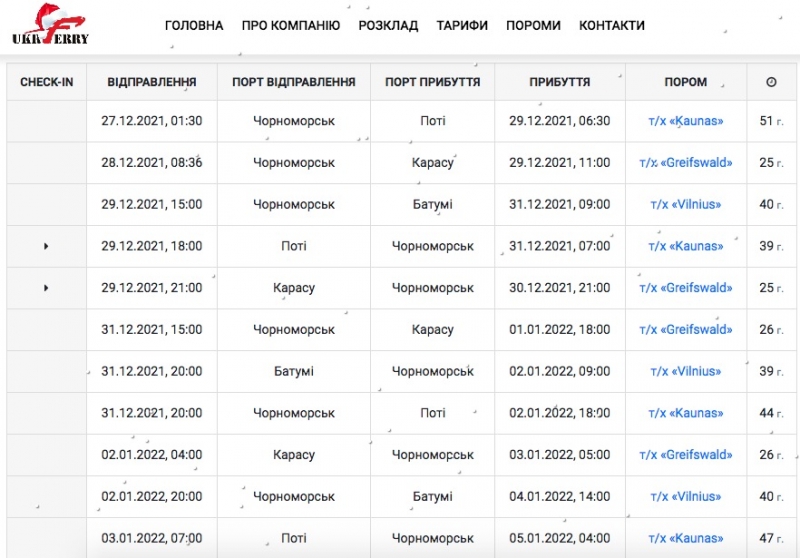
Task: Open Greifswald link in 28.12.2021 departure row
Action: [x=685, y=163]
